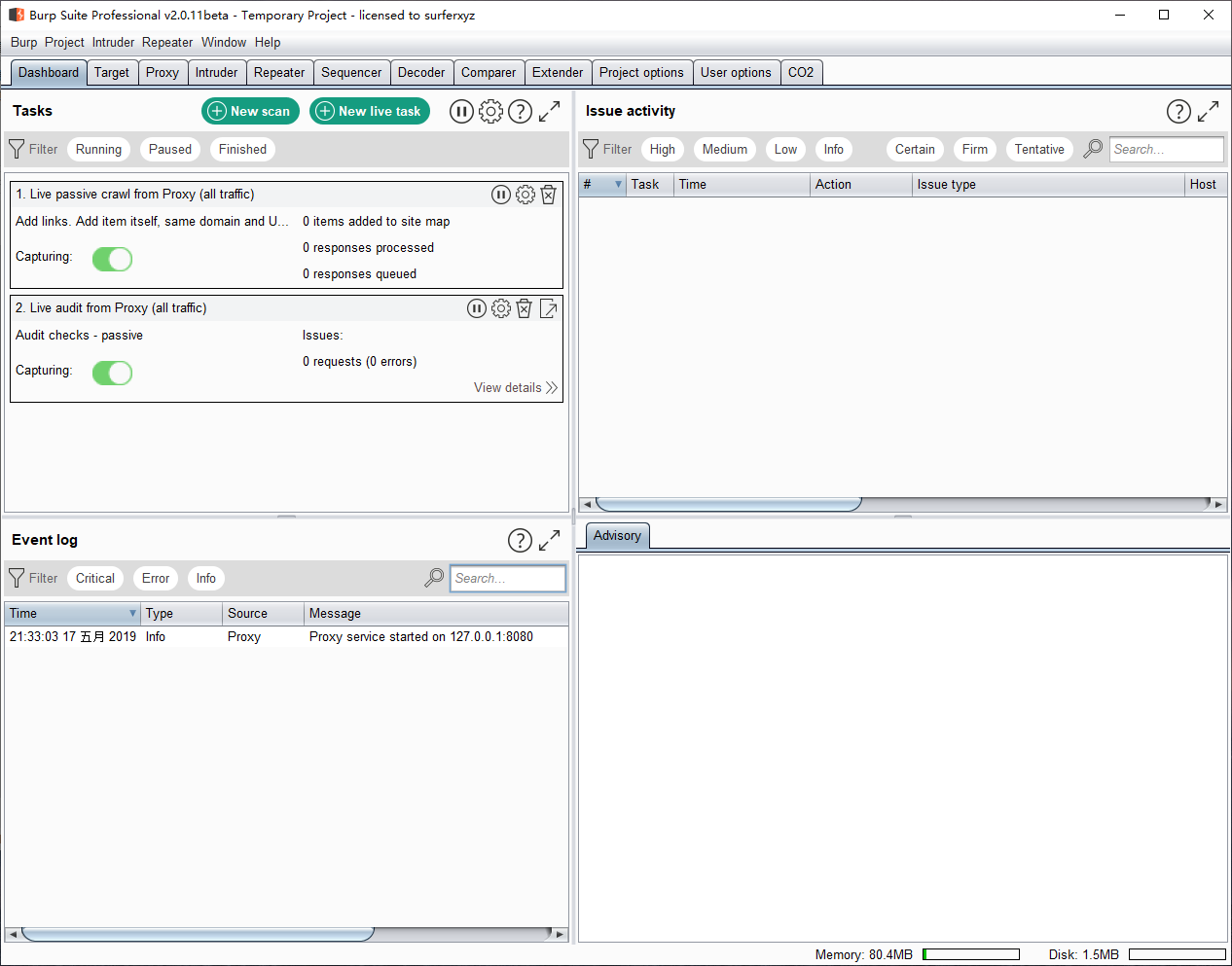Expand the Issue activity panel
This screenshot has width=1232, height=966.
click(x=1208, y=112)
